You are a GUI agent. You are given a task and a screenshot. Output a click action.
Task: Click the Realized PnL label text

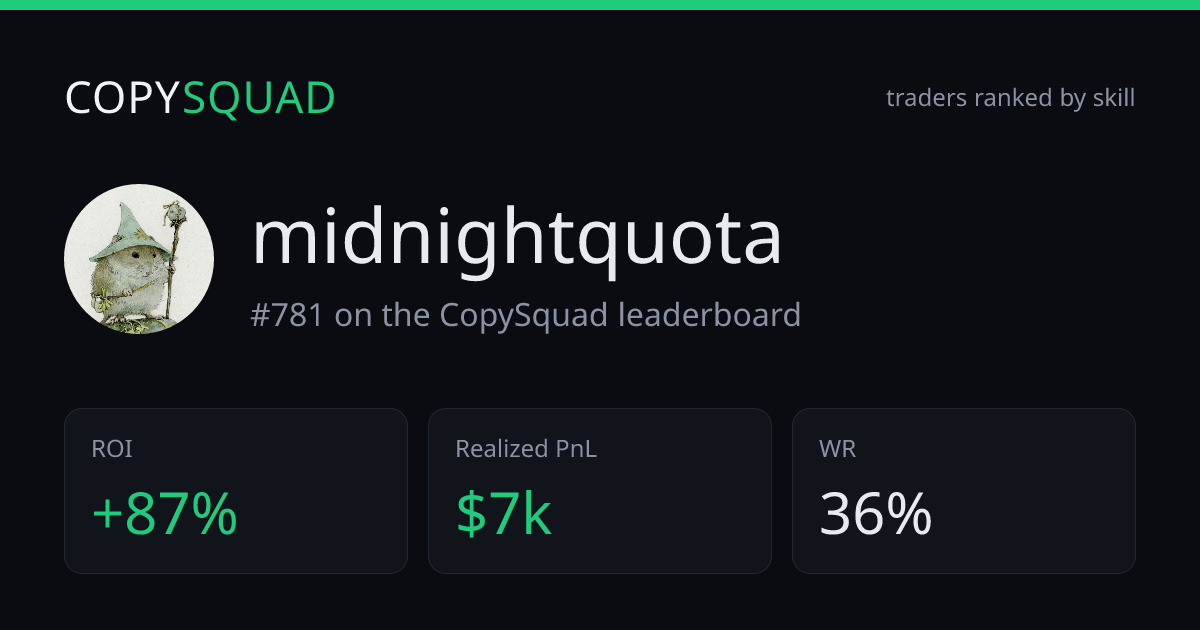pos(526,450)
